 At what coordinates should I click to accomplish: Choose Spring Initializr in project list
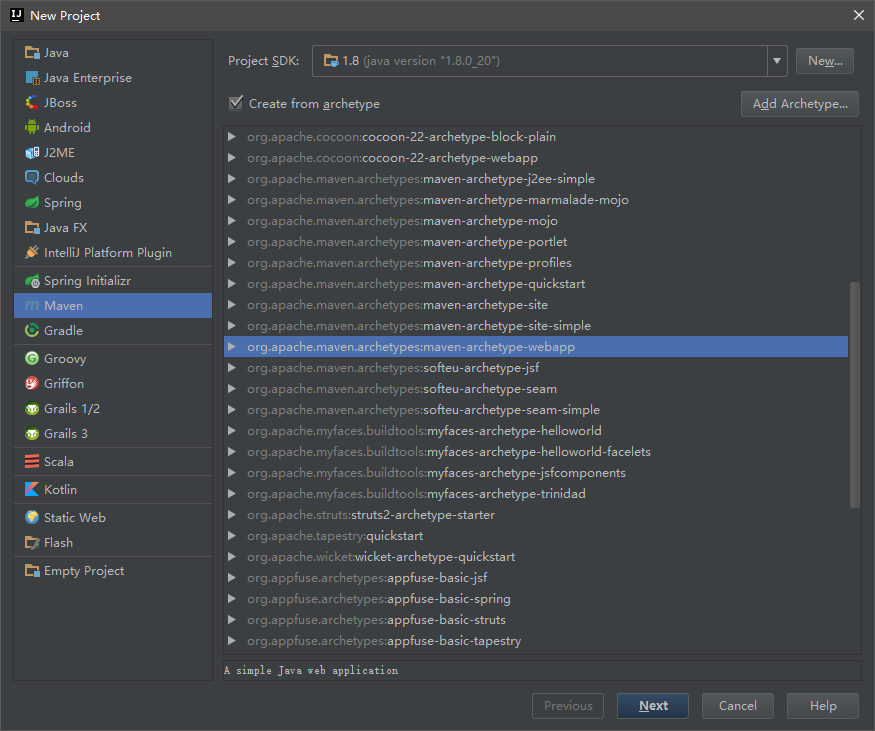tap(113, 281)
